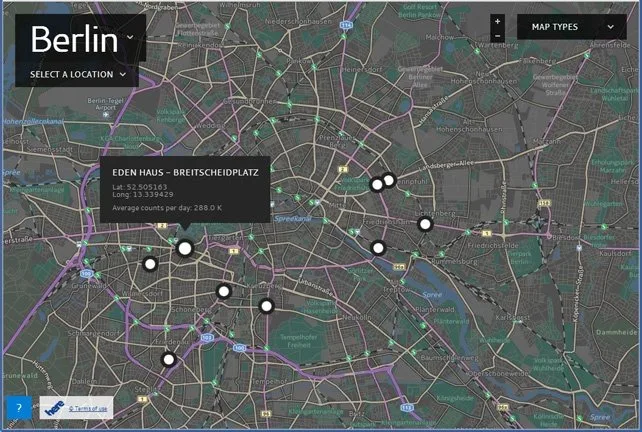Screen dimensions: 642x432
Task: Select the left marker of the overlapping pair
Action: 377,185
